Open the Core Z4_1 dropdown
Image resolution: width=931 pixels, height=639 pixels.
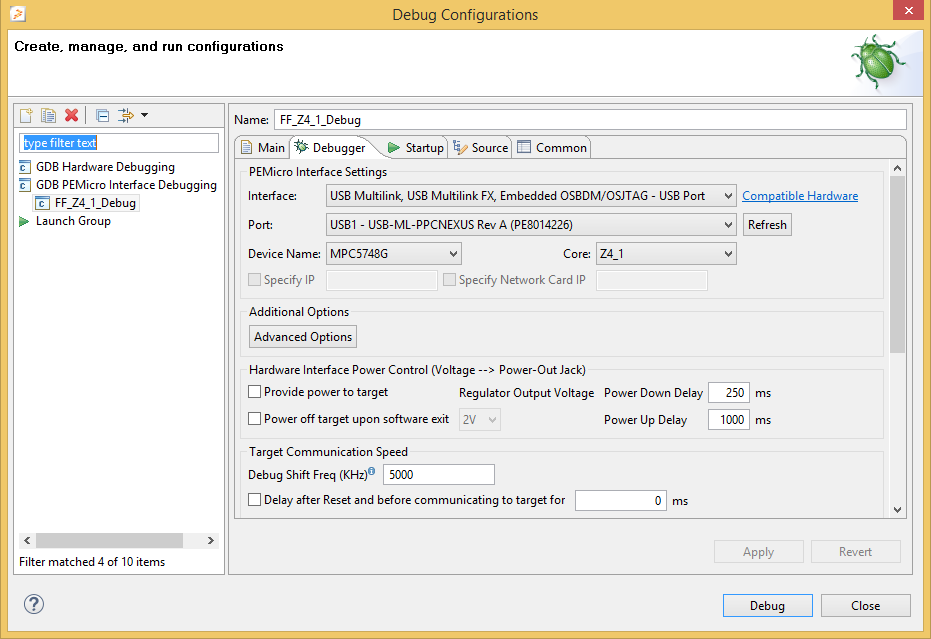(x=666, y=254)
